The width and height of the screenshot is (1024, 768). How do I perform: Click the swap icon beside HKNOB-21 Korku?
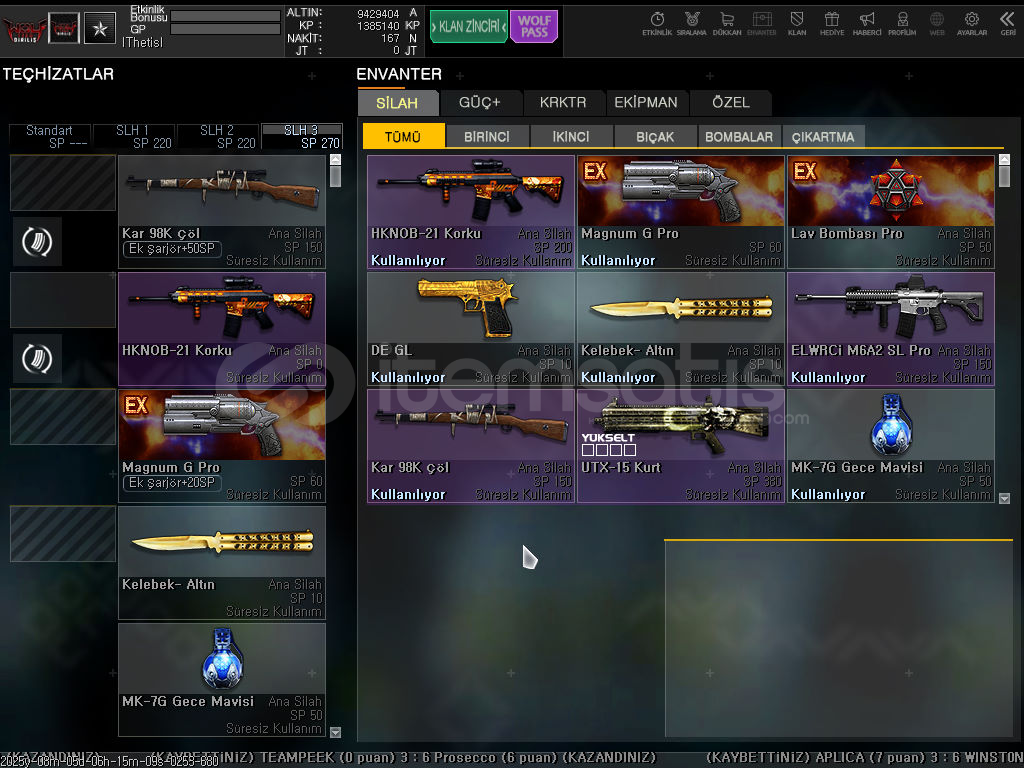37,359
